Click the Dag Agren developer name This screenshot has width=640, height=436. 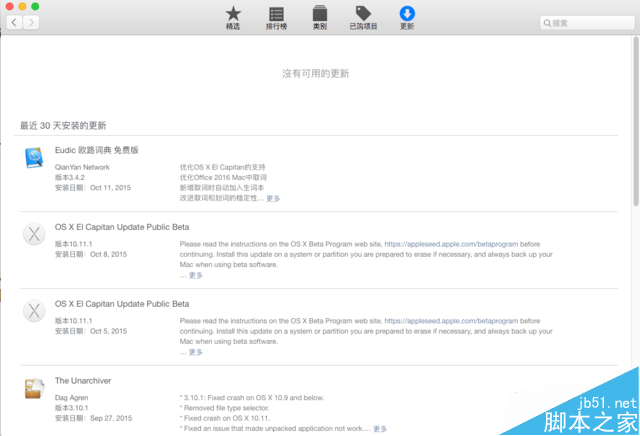tap(71, 398)
